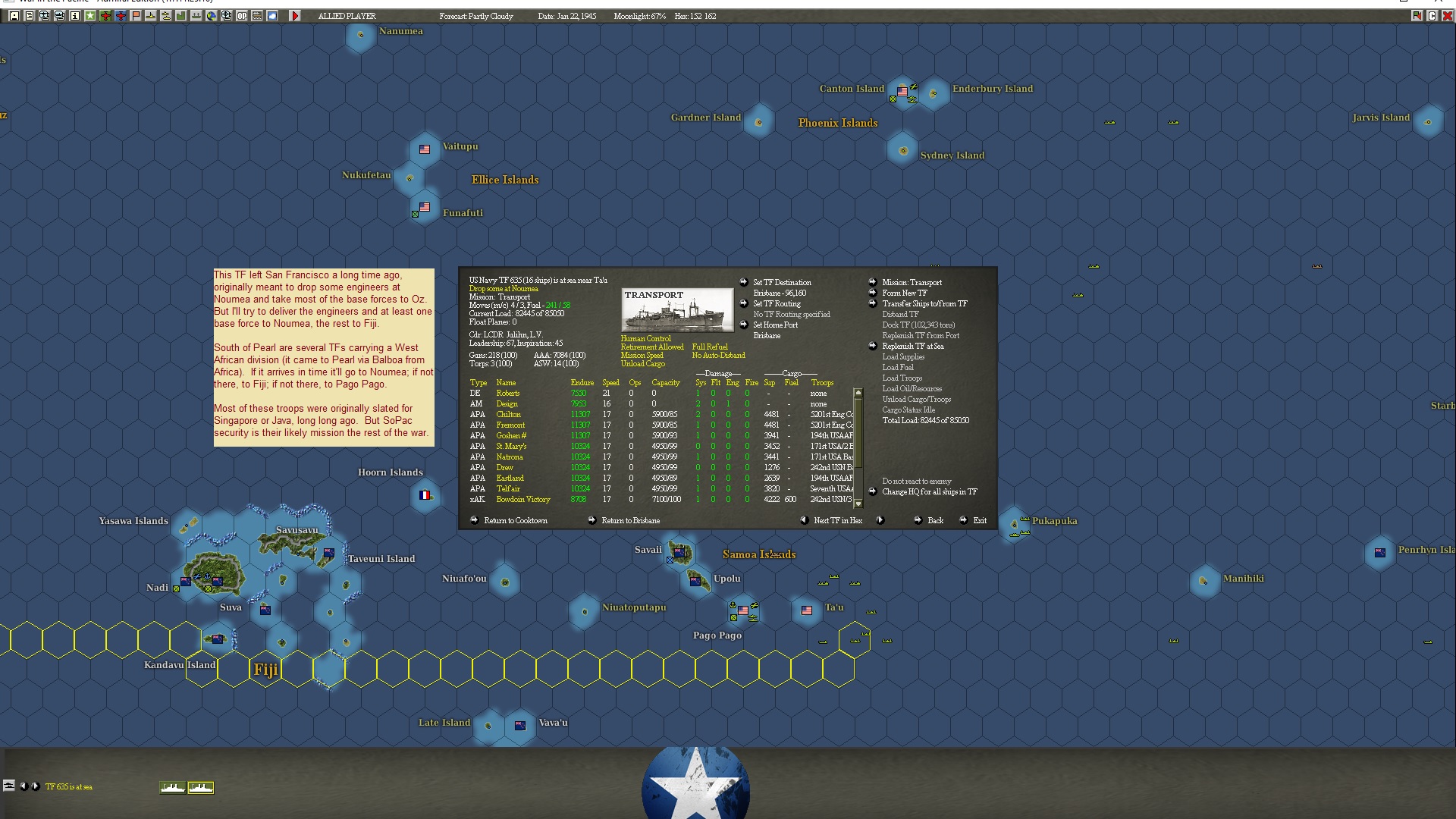Select Replenish TF at Sea
The height and width of the screenshot is (819, 1456).
click(912, 346)
